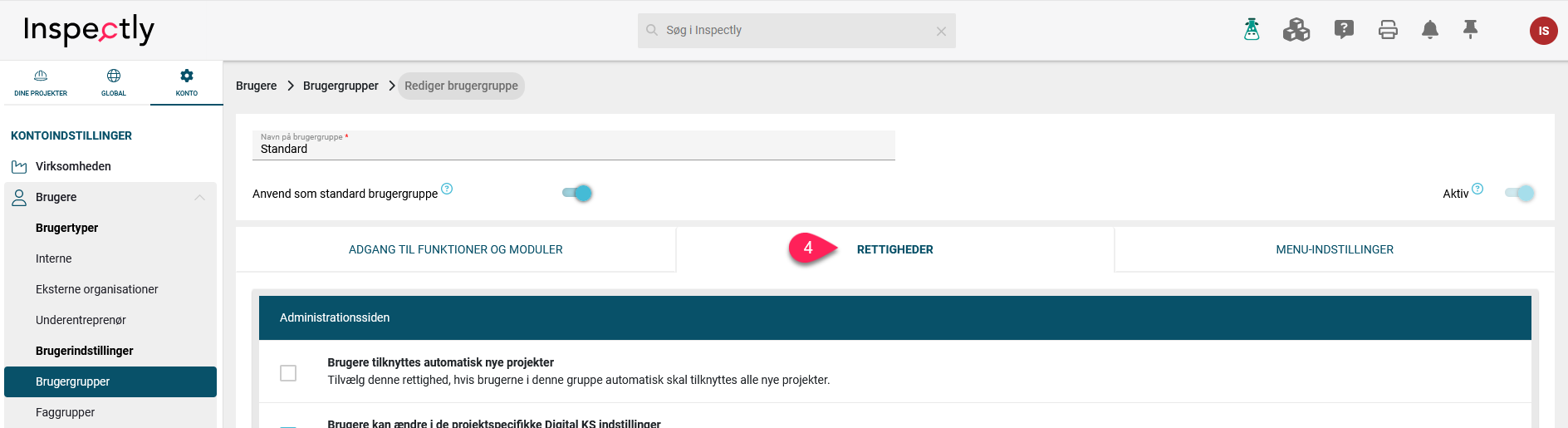Toggle Anvend som standard brugergruppe switch
This screenshot has height=428, width=1568.
(x=576, y=193)
